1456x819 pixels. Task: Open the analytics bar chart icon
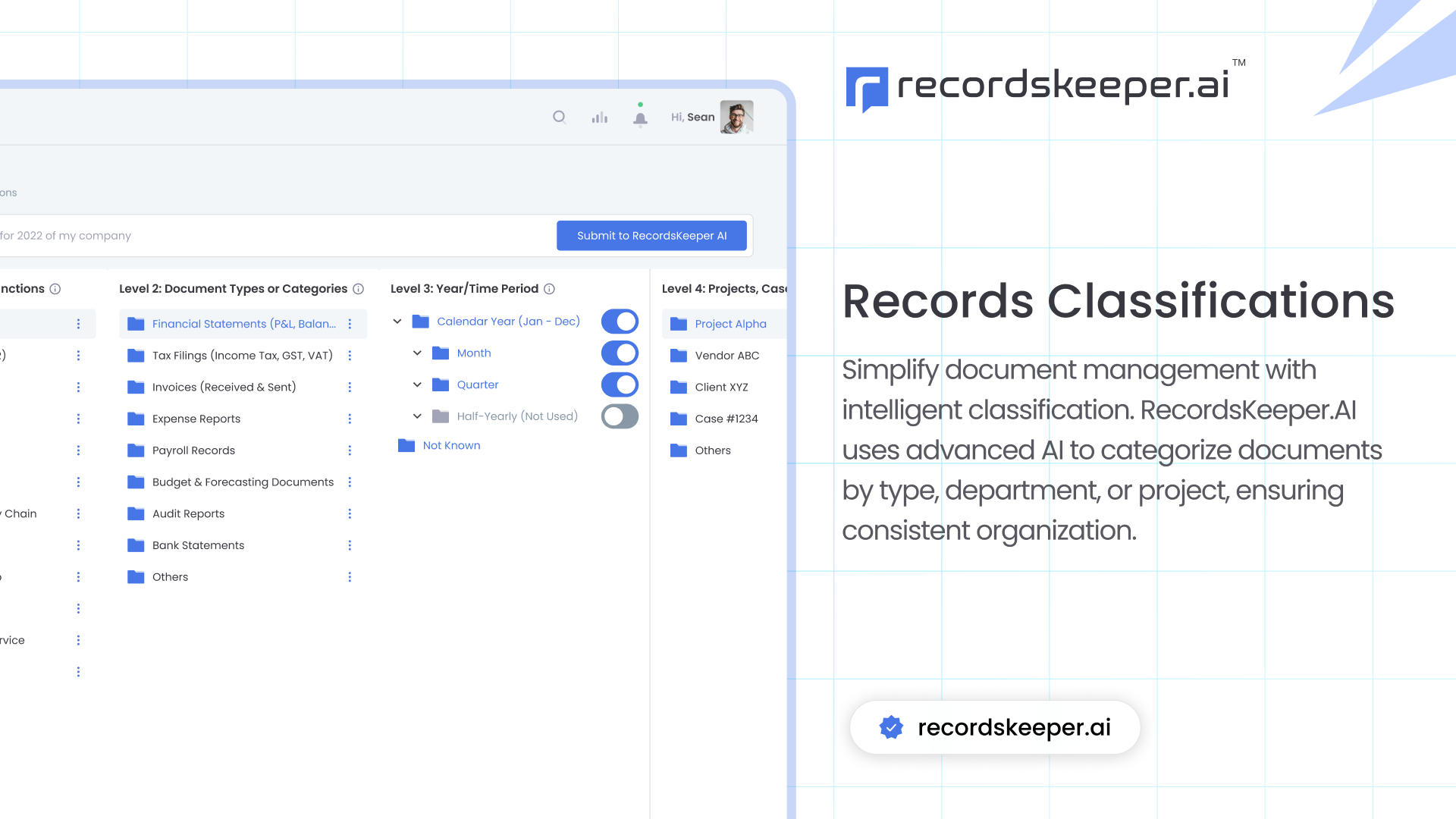[x=600, y=117]
